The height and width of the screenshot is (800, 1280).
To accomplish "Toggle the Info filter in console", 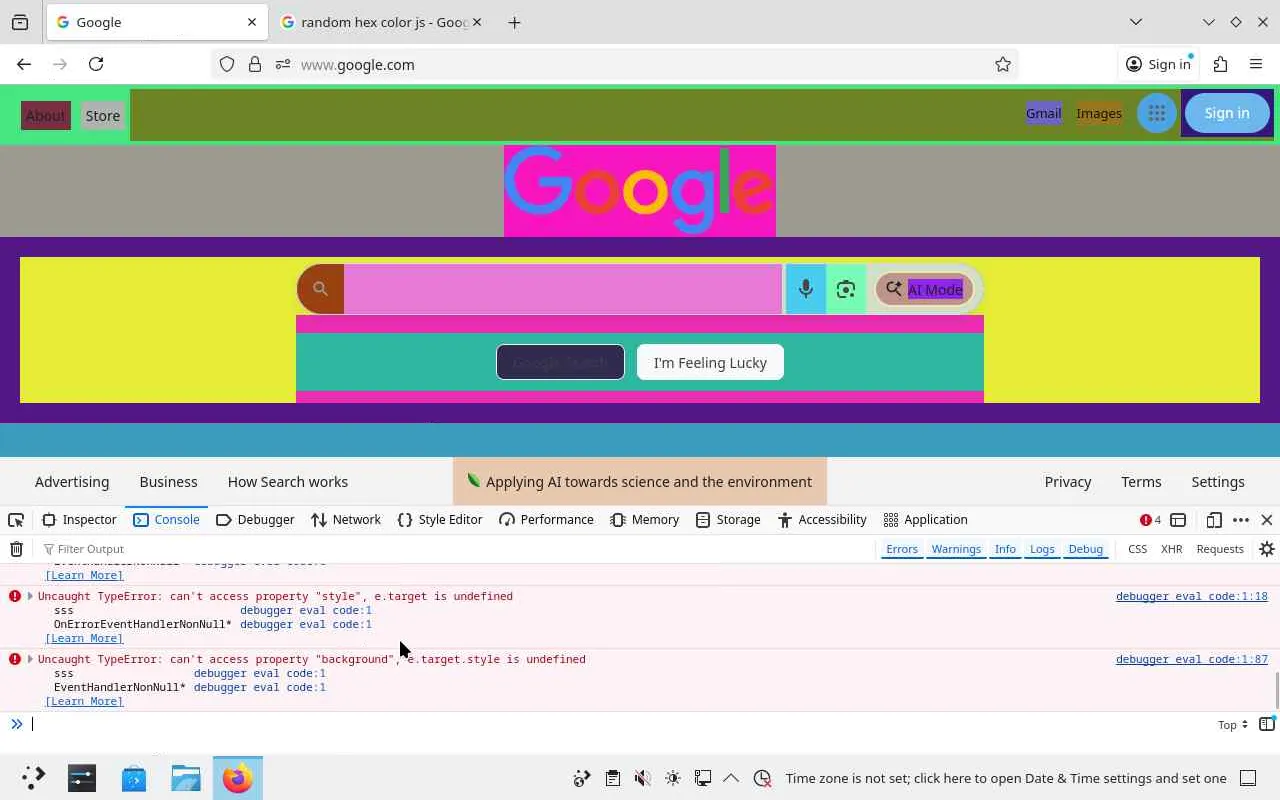I will click(x=1005, y=549).
